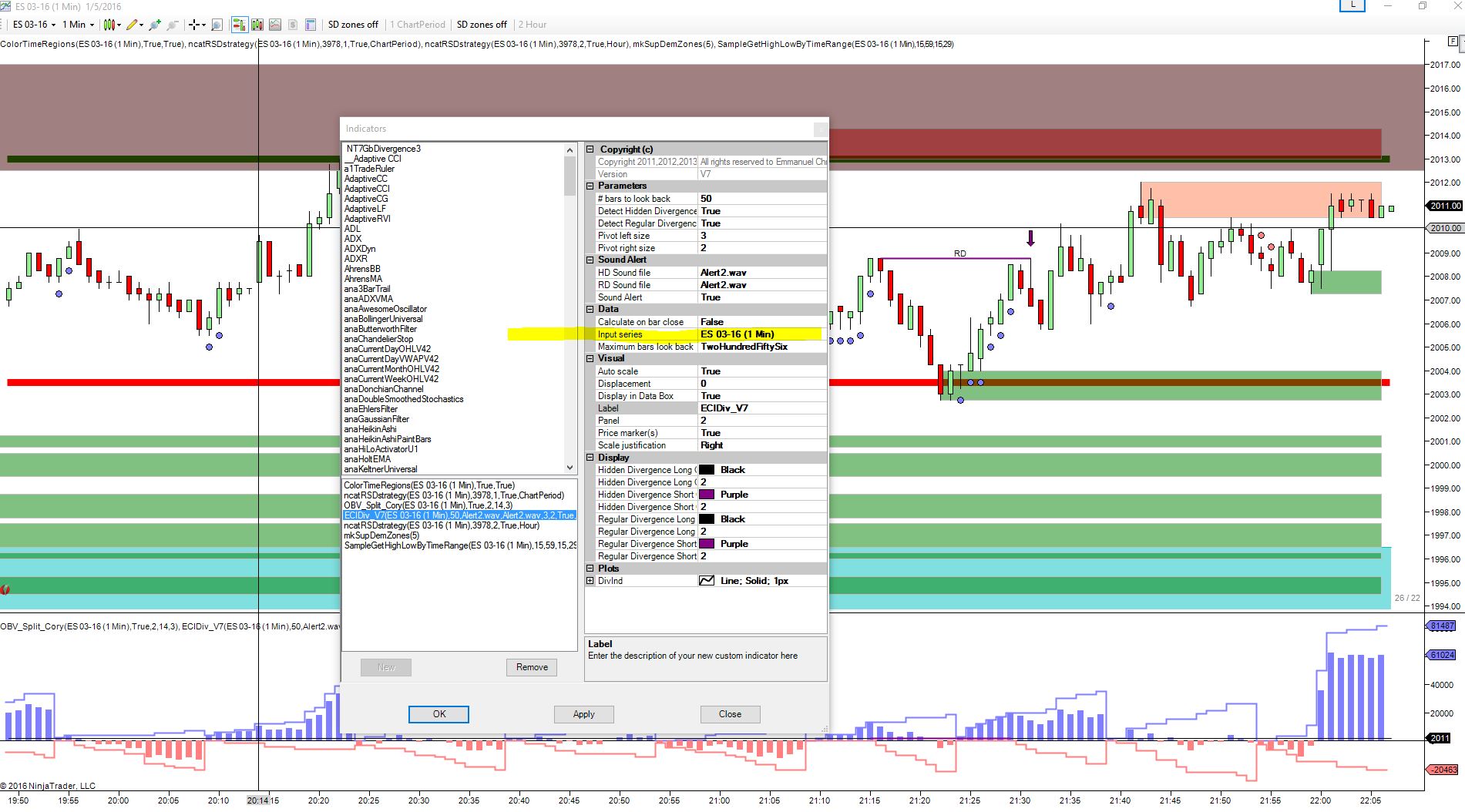The image size is (1465, 812).
Task: Collapse the Plots section
Action: coord(590,569)
